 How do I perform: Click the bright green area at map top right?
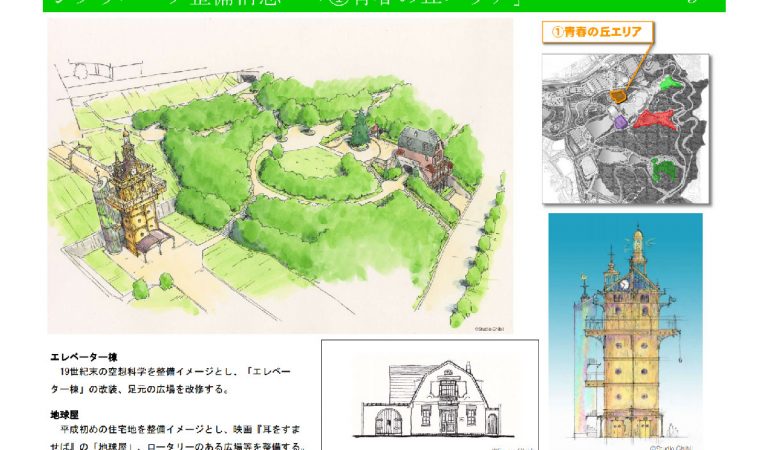[x=670, y=82]
